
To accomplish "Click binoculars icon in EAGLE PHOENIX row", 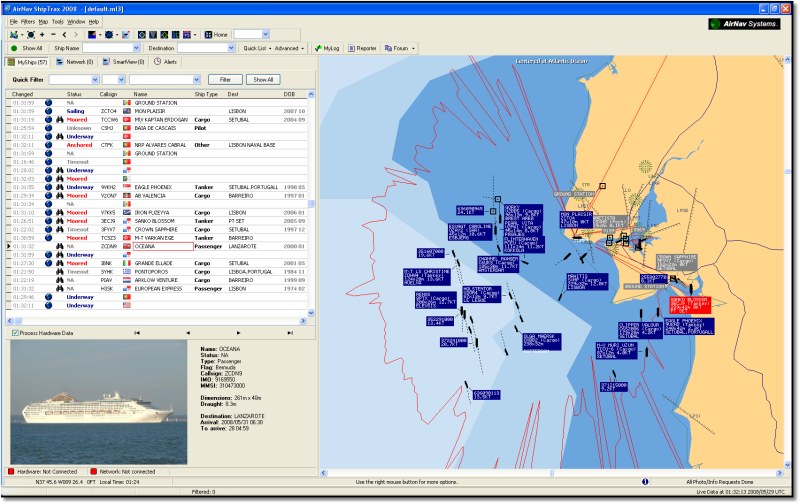I will (60, 187).
